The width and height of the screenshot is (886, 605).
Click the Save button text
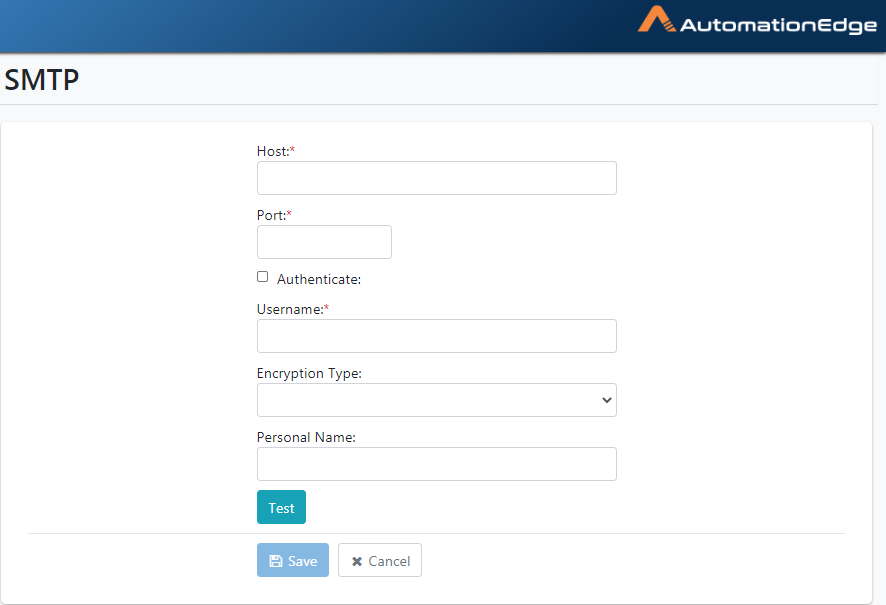[302, 561]
